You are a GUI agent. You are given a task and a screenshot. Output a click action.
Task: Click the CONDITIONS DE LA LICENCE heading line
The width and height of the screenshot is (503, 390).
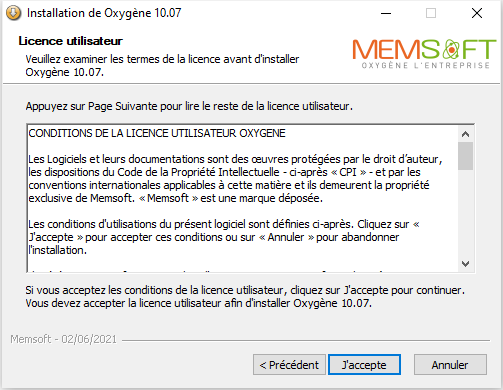(157, 133)
